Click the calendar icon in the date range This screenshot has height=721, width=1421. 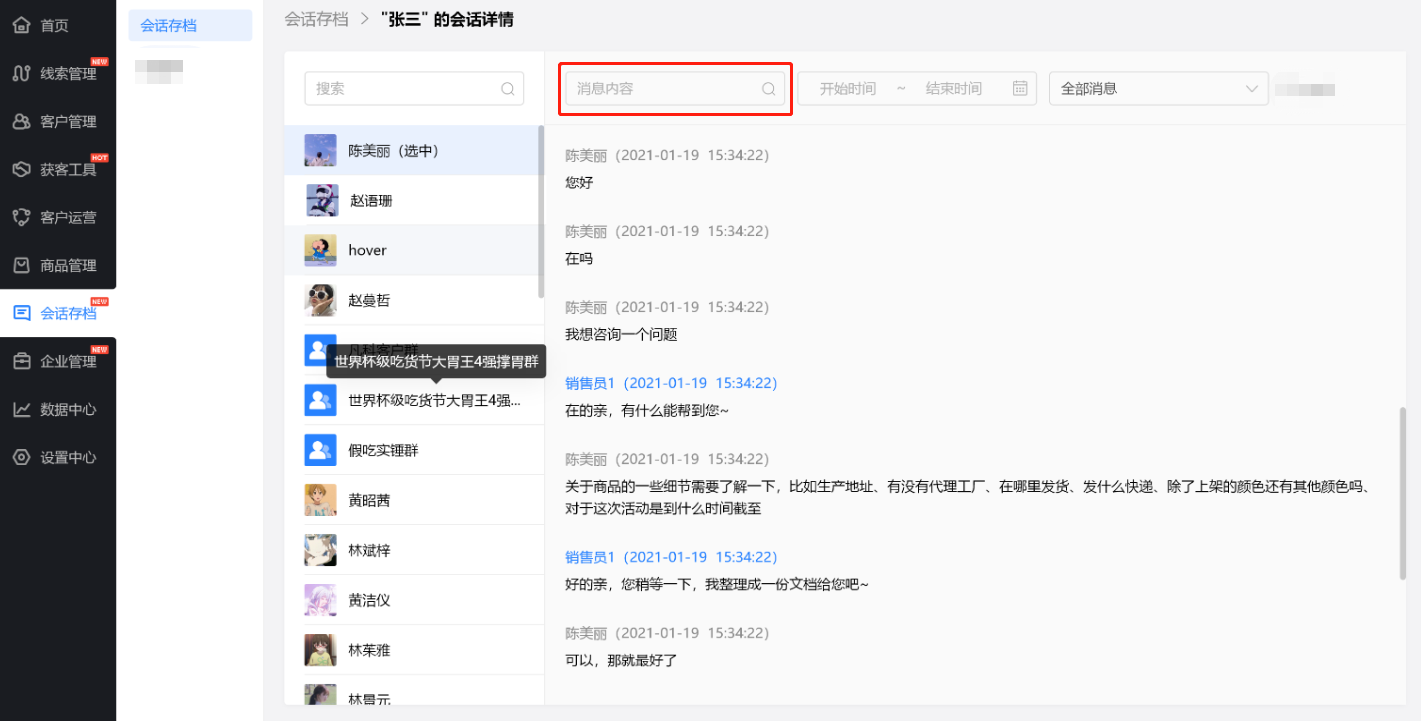pos(1020,88)
